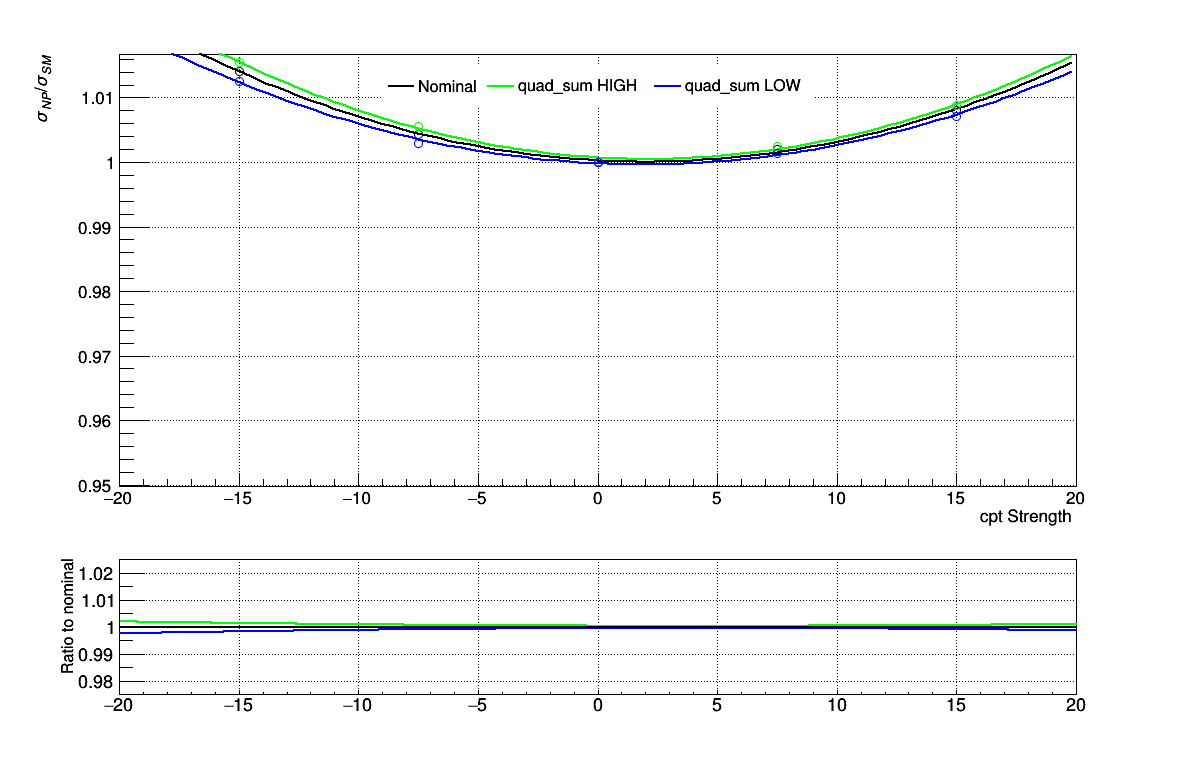Click the 0 tick label under upper plot
1196x772 pixels.
click(597, 499)
